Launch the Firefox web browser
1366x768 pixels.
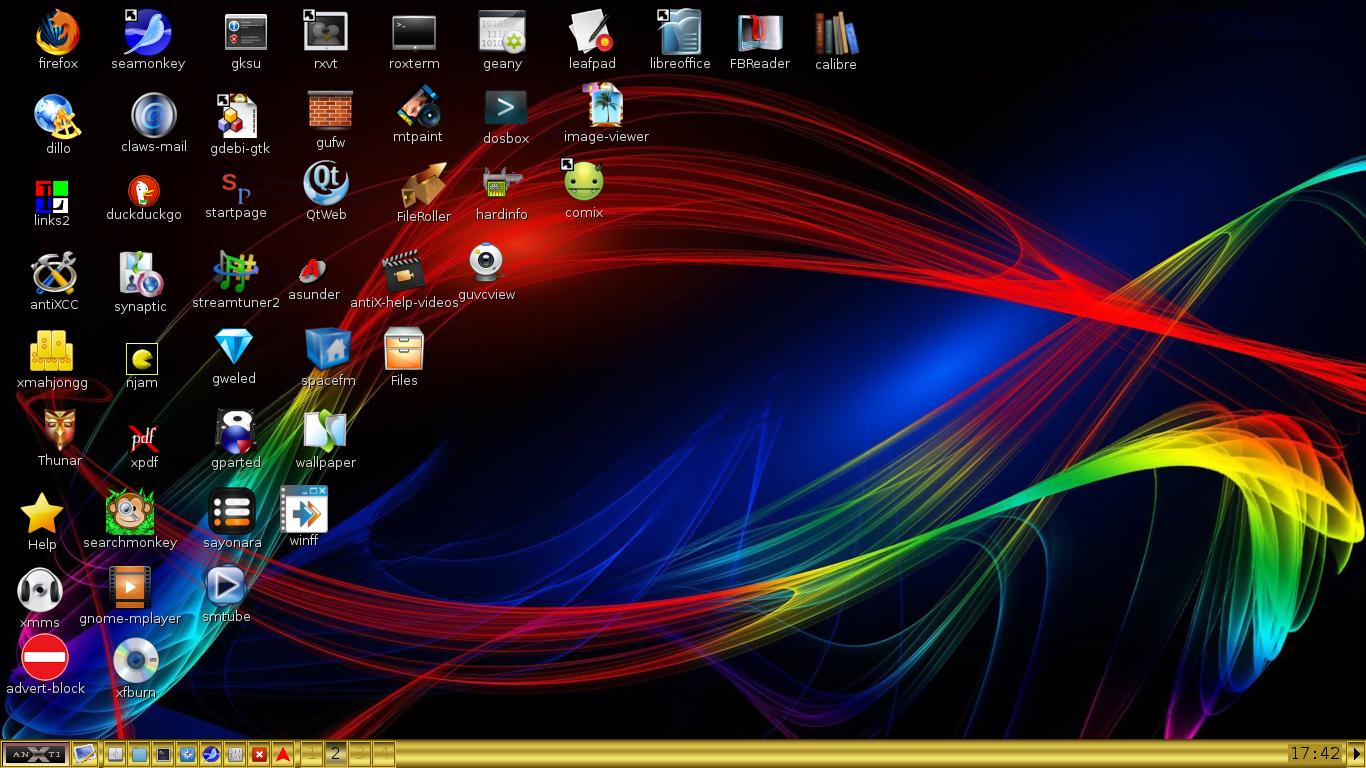pos(57,30)
